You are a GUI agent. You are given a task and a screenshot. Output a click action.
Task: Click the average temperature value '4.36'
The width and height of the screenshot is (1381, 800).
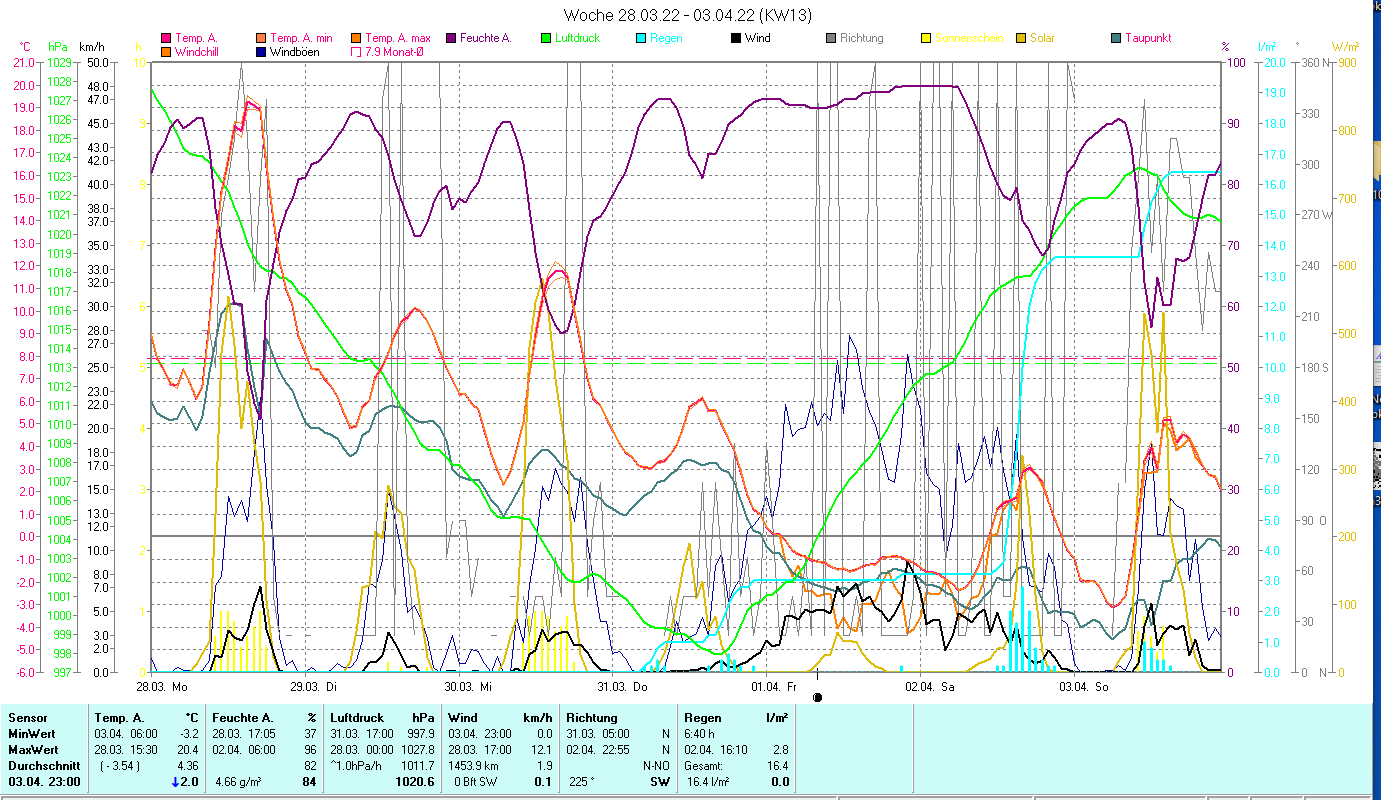click(188, 765)
